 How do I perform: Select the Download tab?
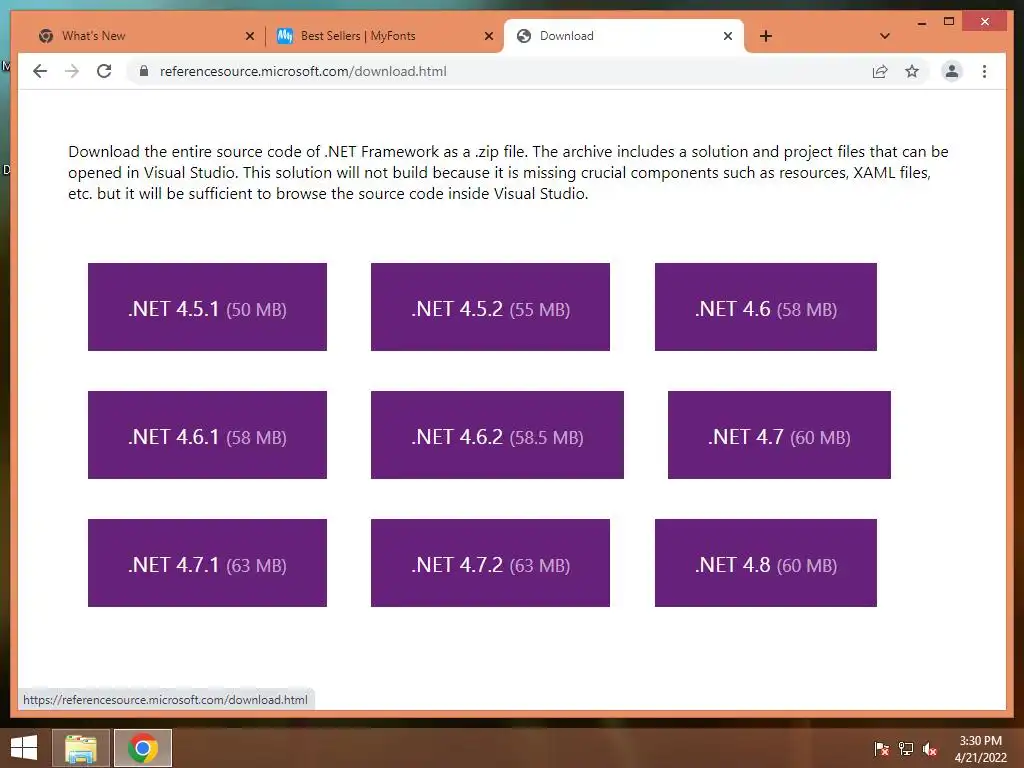tap(624, 36)
